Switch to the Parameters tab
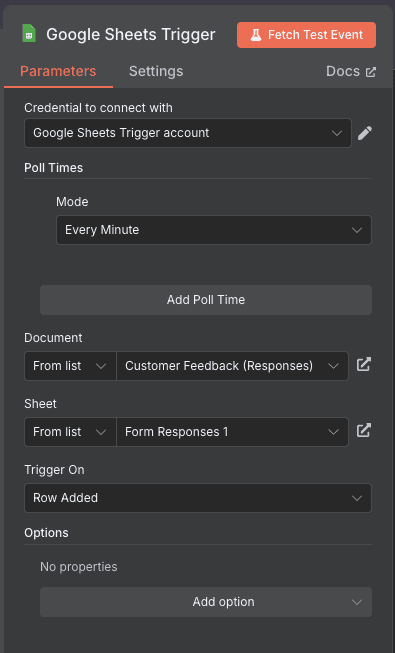Screen dimensions: 395x653 [x=58, y=71]
